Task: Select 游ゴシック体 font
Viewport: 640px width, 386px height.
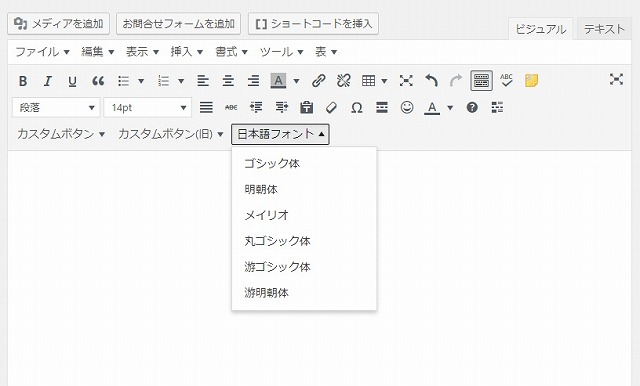Action: click(304, 267)
